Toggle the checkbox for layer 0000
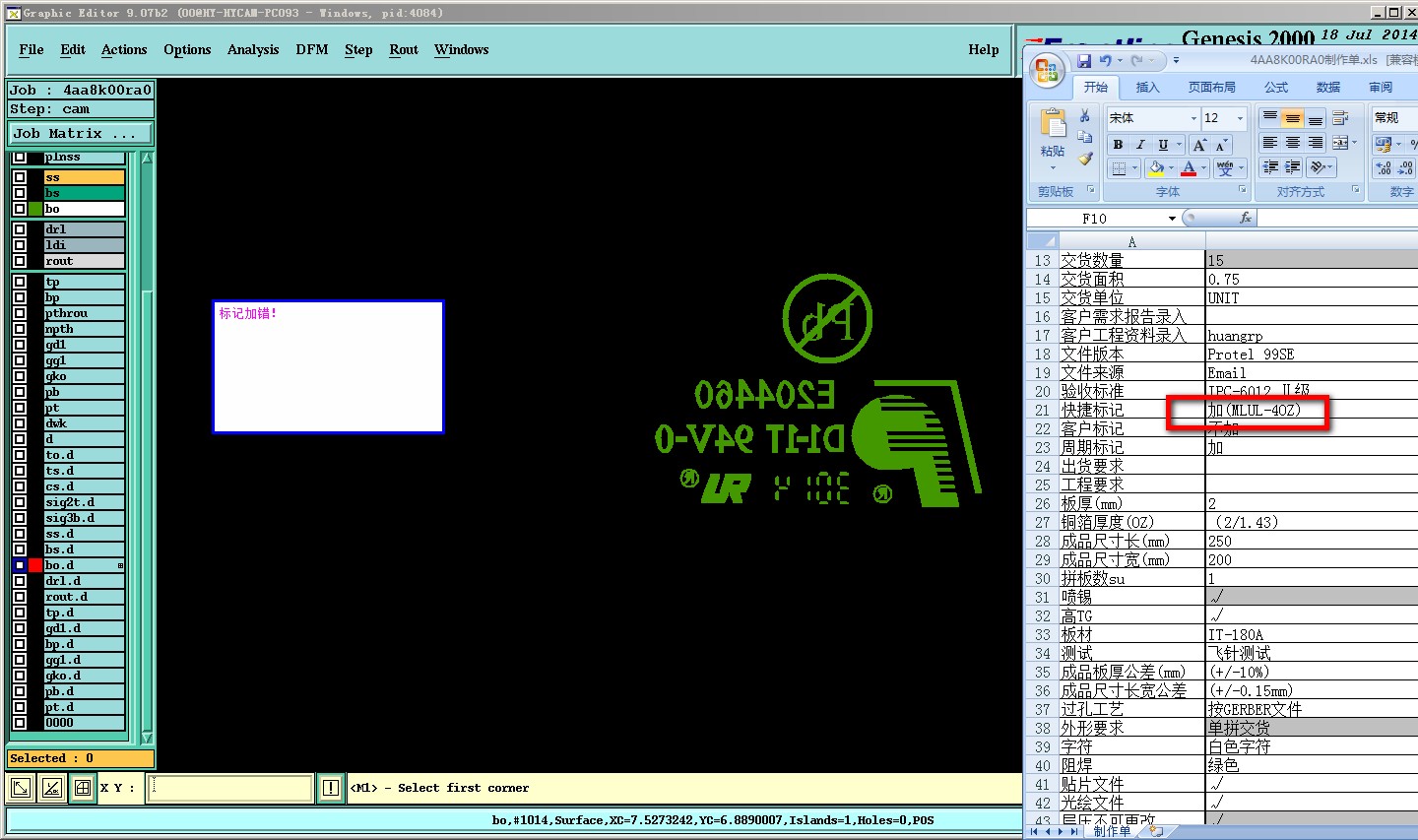1418x840 pixels. pos(20,723)
